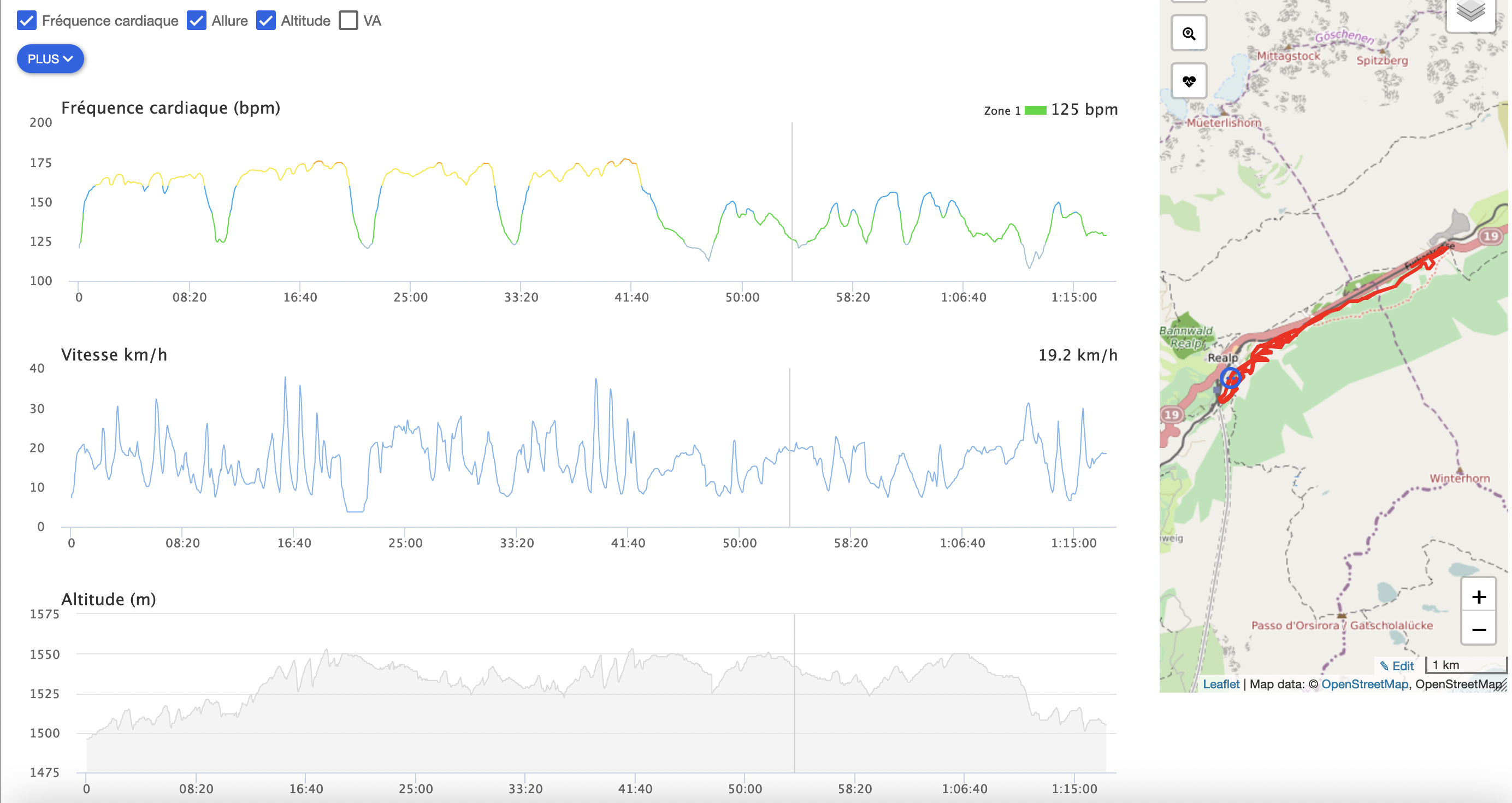Enable the VA checkbox

coord(348,21)
